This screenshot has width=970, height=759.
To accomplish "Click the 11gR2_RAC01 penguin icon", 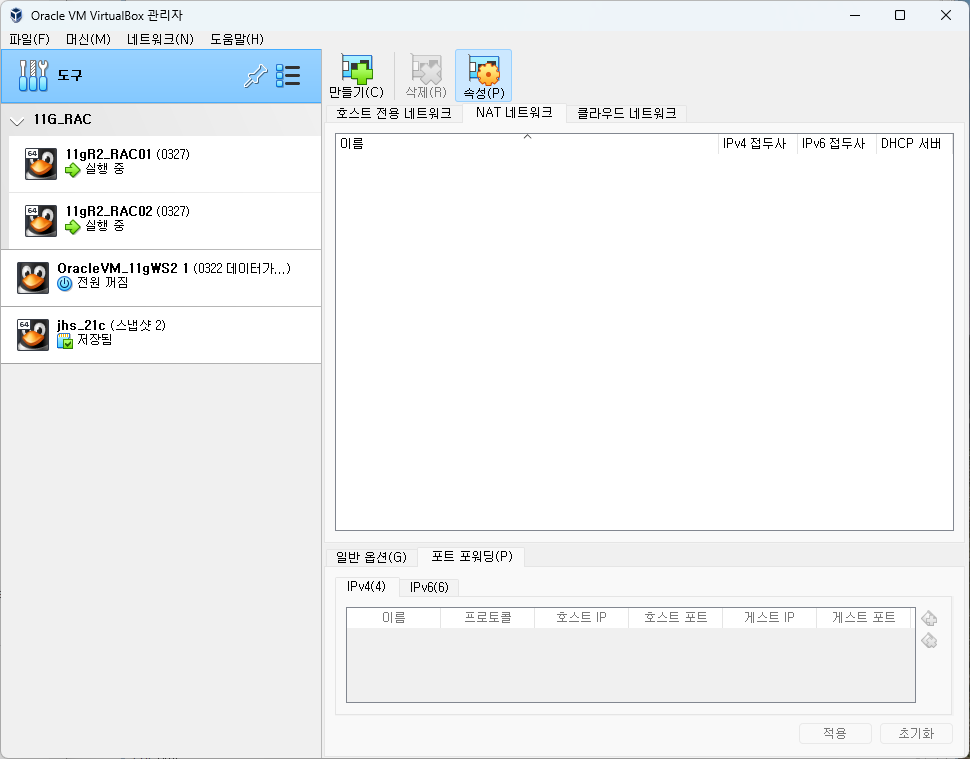I will pyautogui.click(x=41, y=163).
